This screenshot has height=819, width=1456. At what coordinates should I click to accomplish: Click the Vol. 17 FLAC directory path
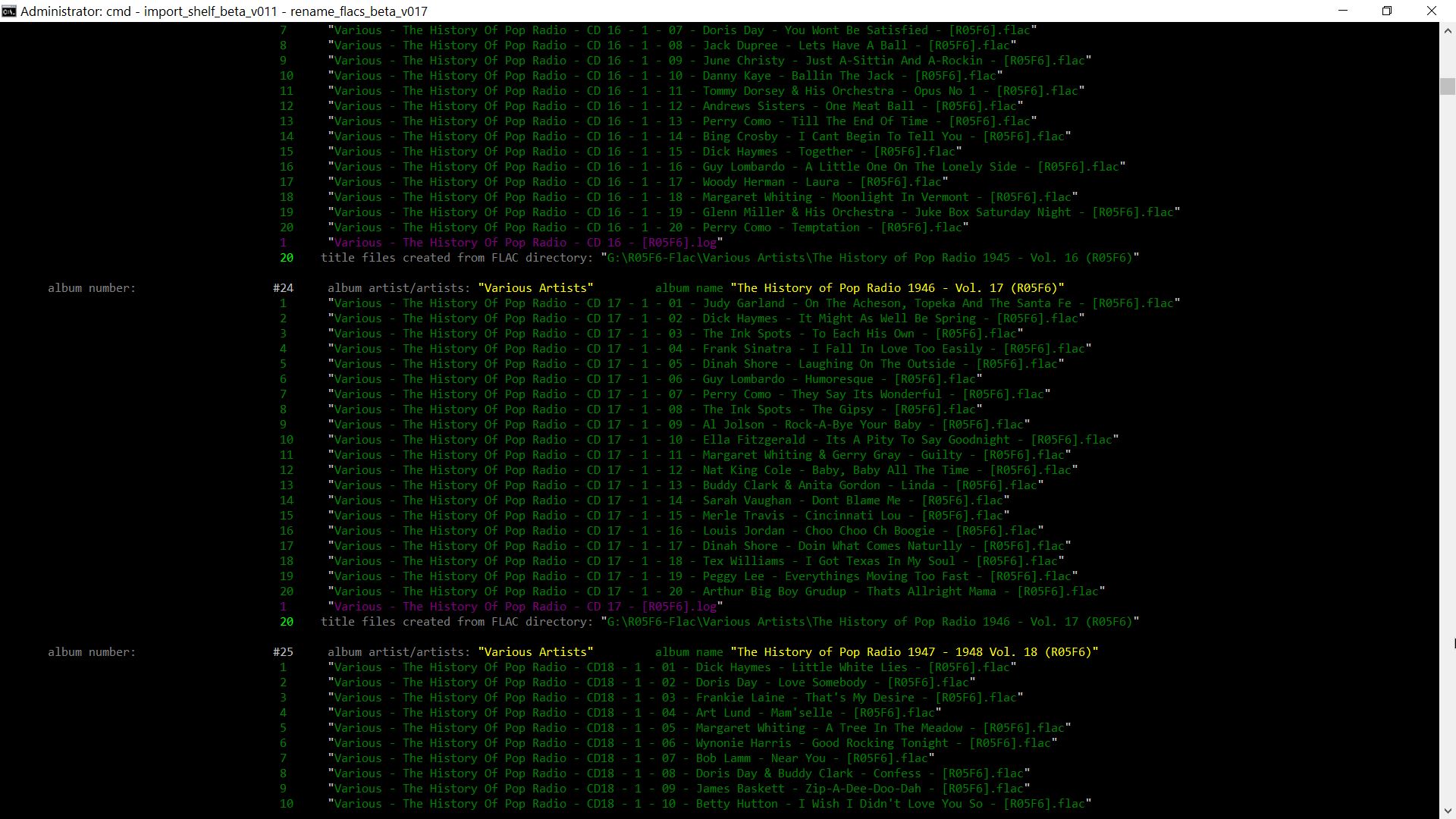point(870,622)
